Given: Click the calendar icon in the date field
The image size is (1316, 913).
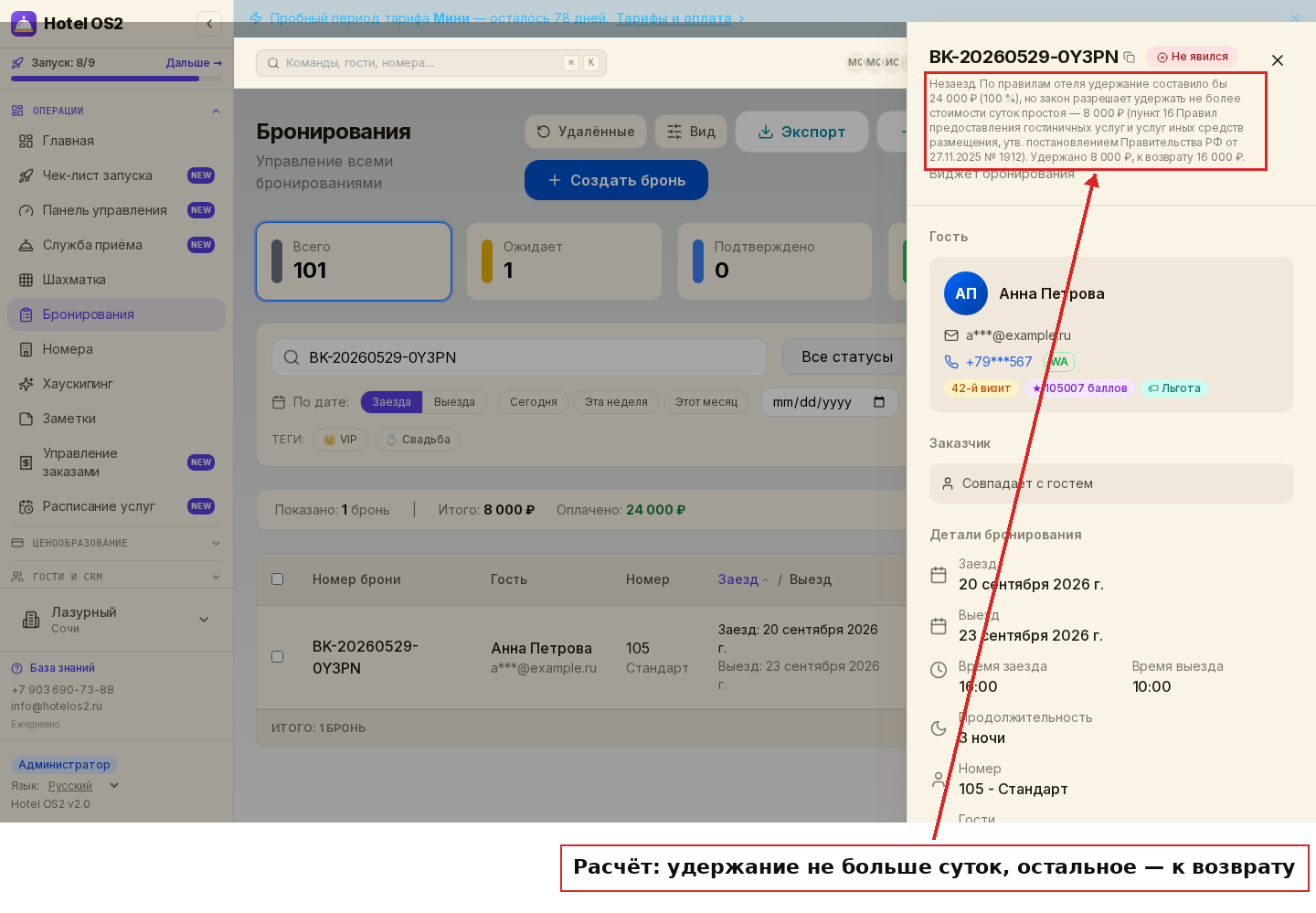Looking at the screenshot, I should [x=879, y=402].
